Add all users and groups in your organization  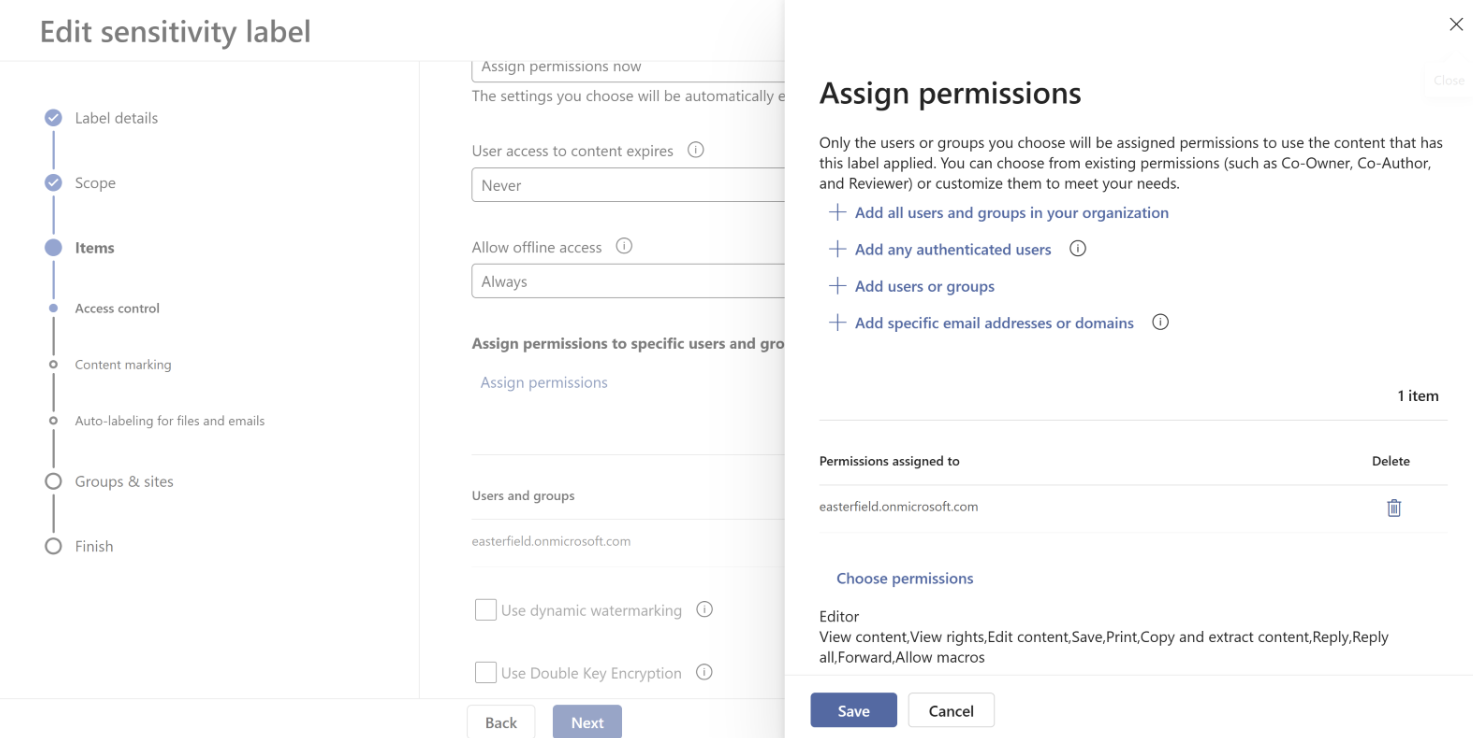pos(1011,213)
